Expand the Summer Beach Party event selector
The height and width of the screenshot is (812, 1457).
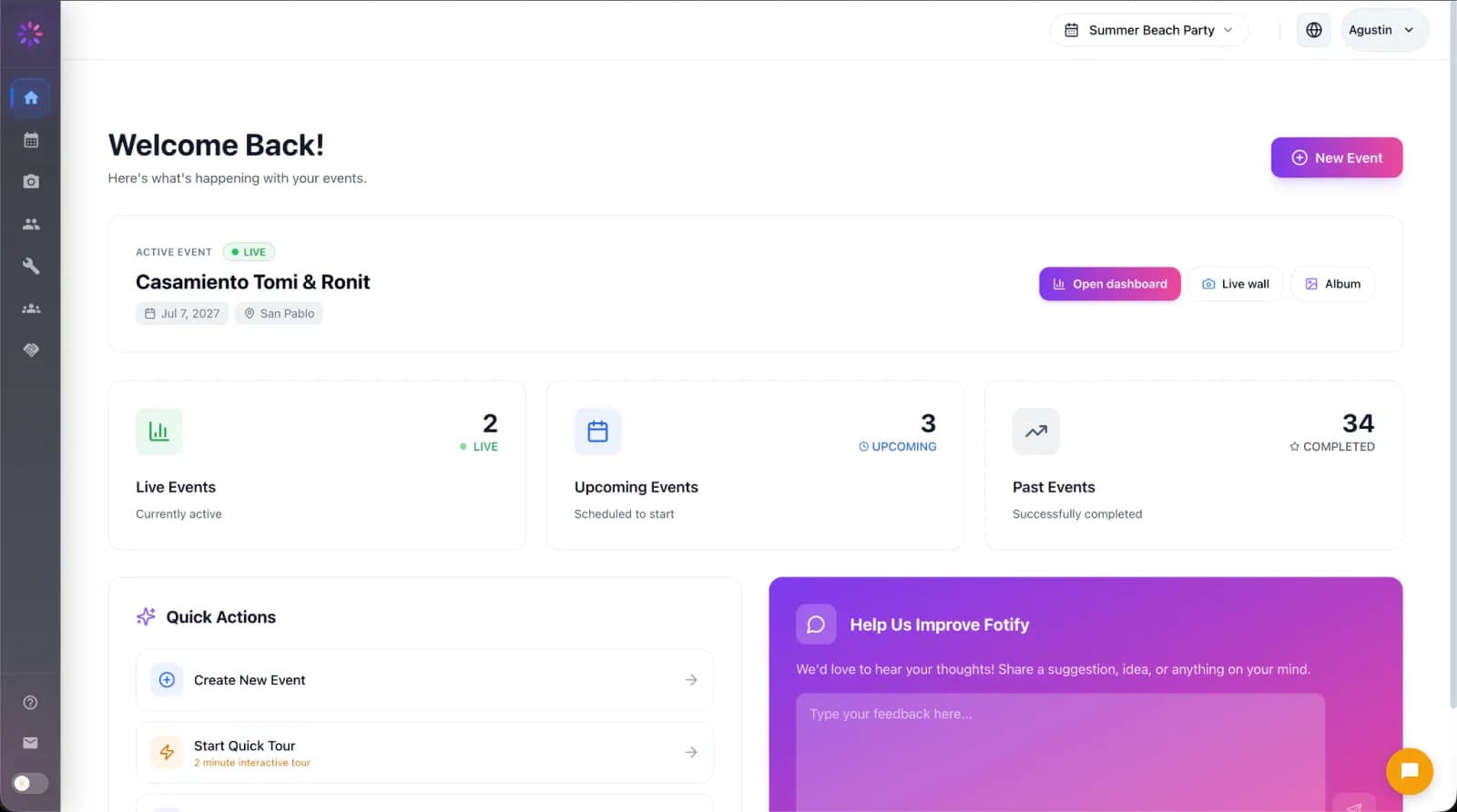[1149, 30]
